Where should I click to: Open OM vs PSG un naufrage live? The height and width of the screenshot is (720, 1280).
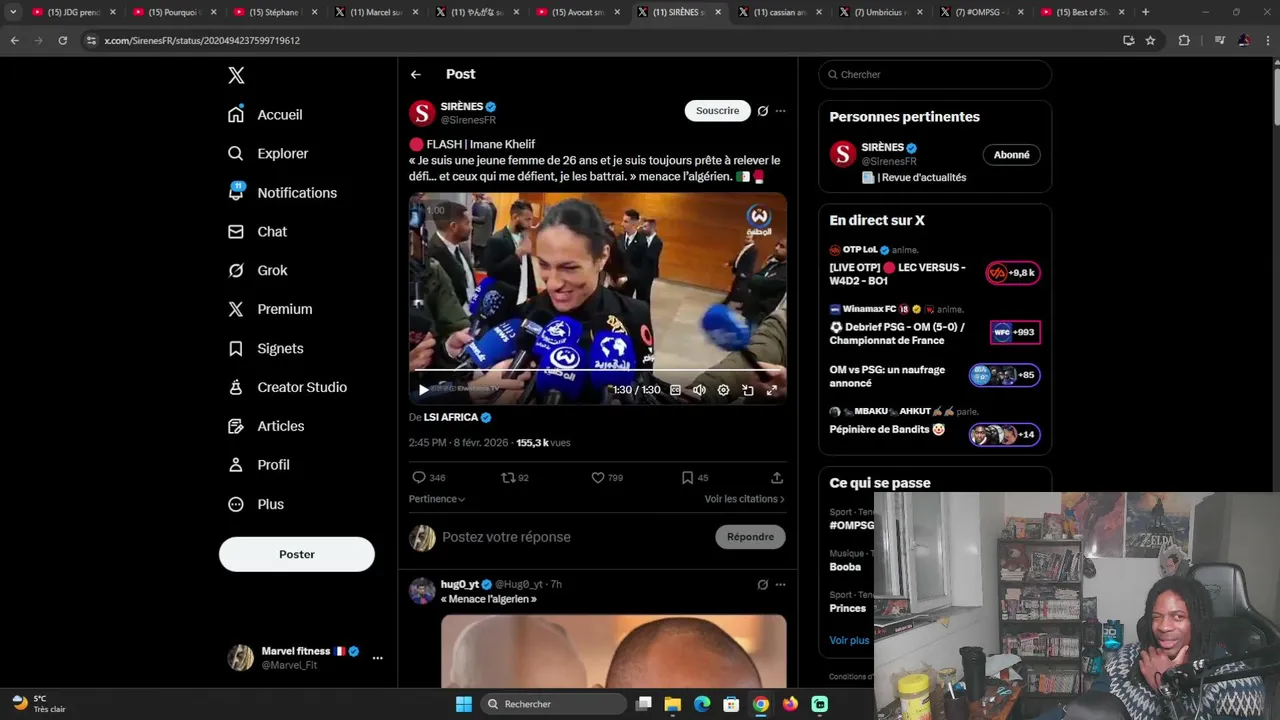(x=887, y=376)
